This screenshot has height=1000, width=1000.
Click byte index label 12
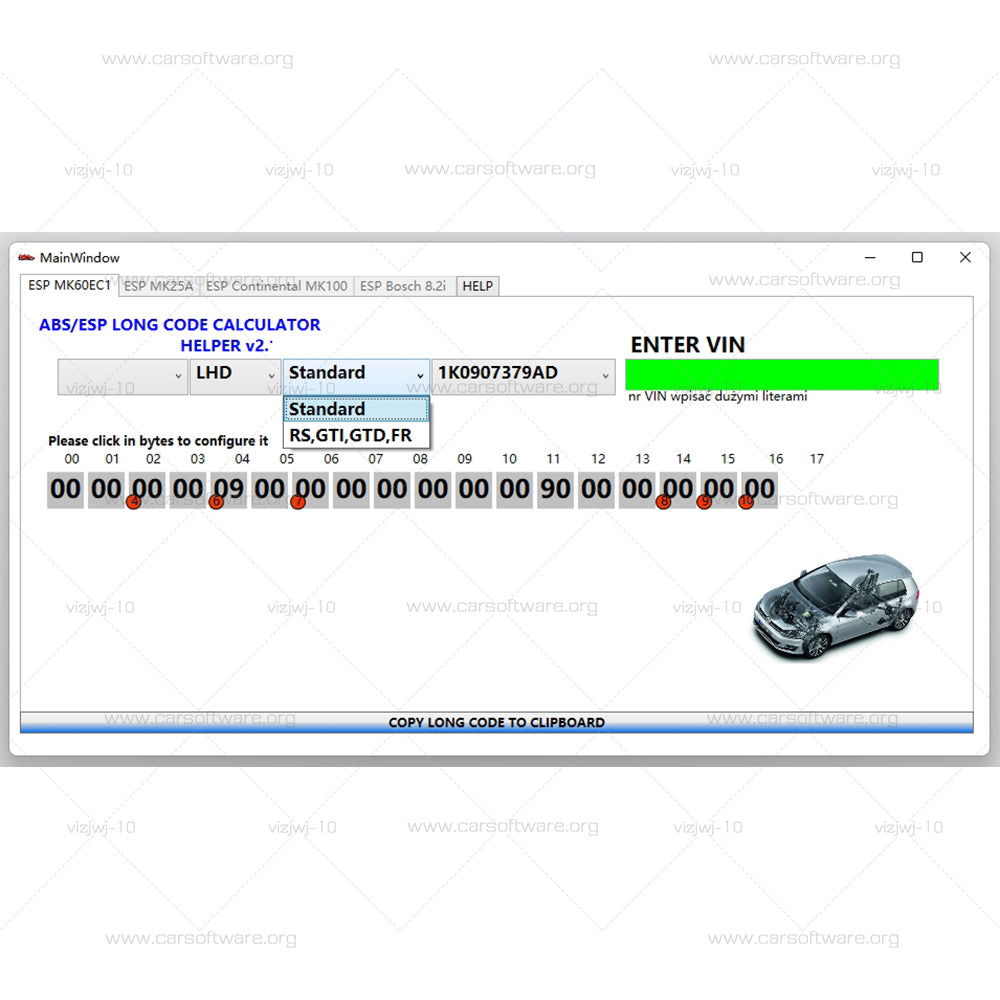tap(598, 459)
